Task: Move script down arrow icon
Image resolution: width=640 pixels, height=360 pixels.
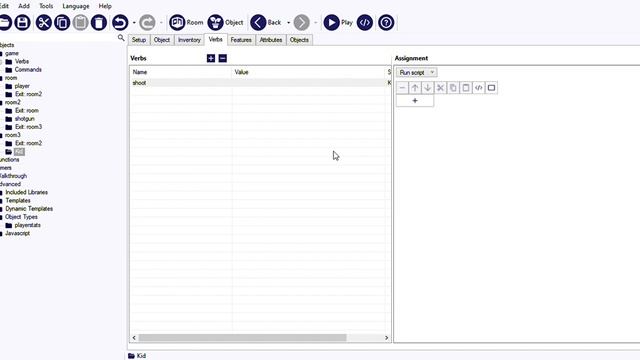Action: (x=427, y=88)
